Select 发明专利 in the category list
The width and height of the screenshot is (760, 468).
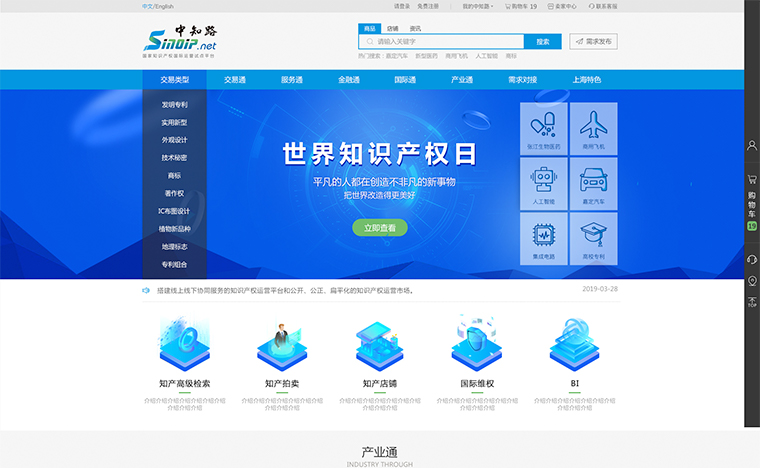coord(174,104)
